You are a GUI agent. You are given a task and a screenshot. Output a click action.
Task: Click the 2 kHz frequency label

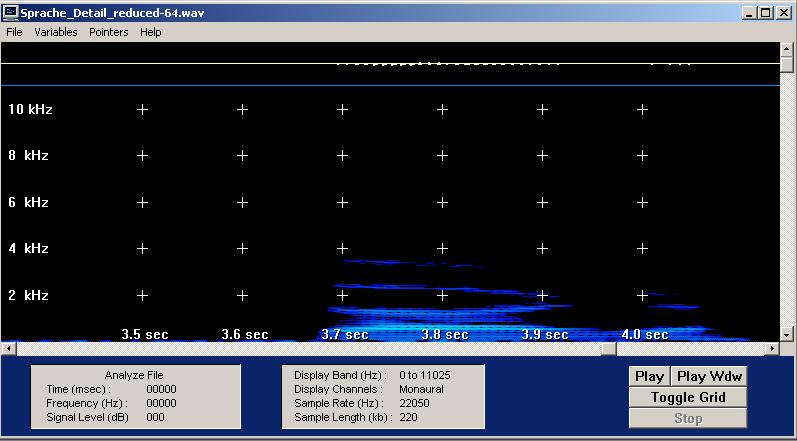[x=28, y=295]
